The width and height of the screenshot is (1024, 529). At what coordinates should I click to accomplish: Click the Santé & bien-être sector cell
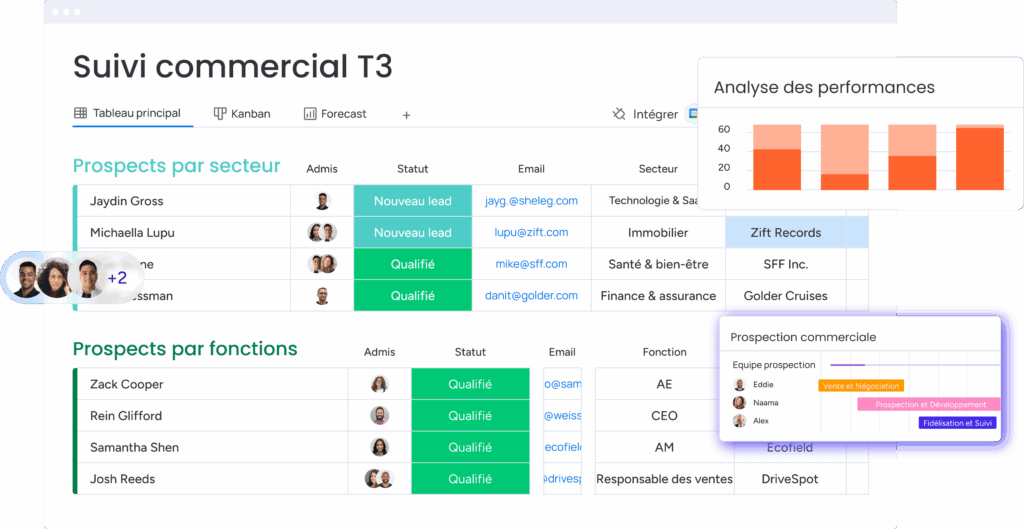[x=658, y=264]
